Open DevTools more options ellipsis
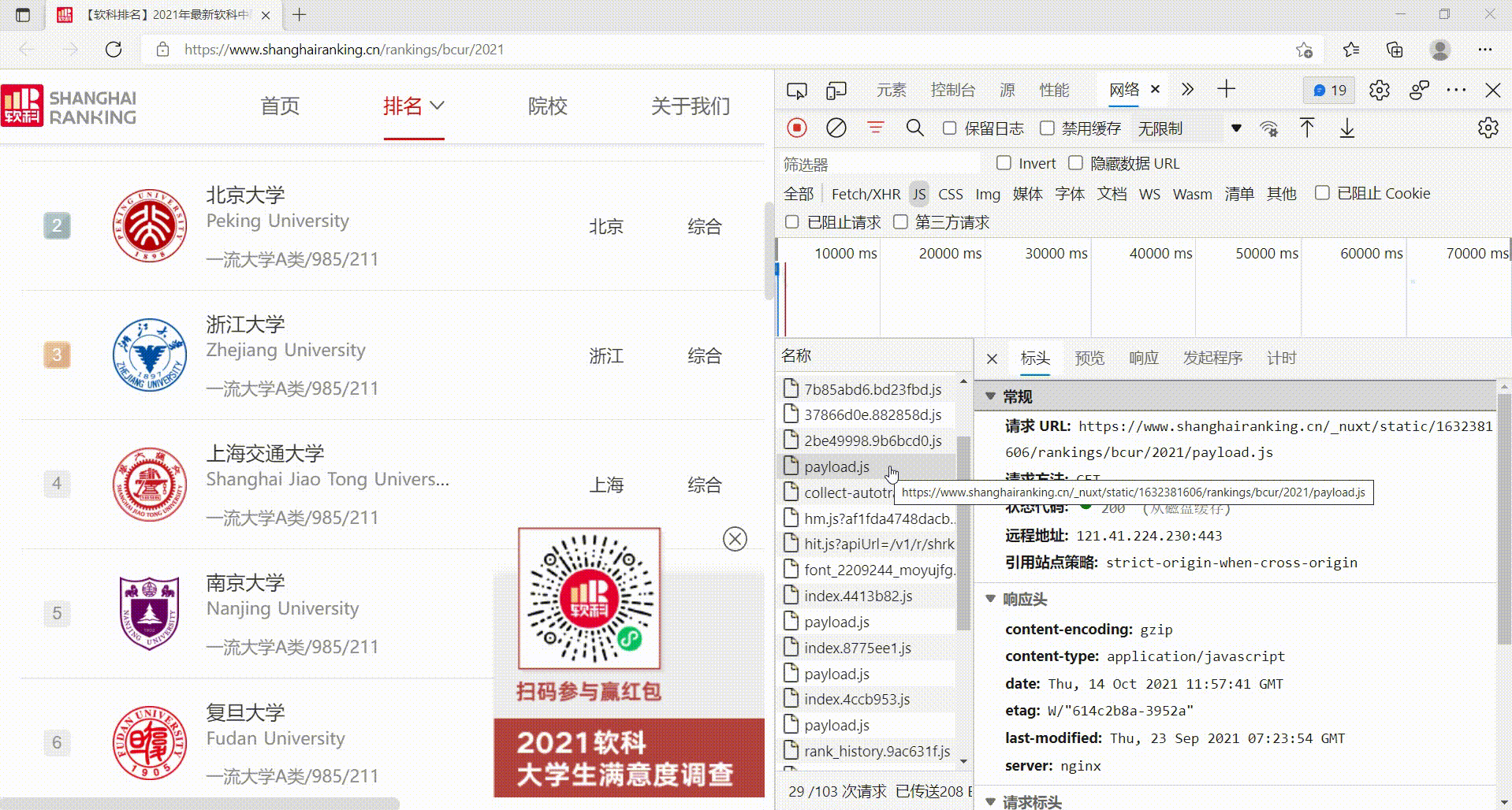Image resolution: width=1512 pixels, height=810 pixels. [1456, 90]
